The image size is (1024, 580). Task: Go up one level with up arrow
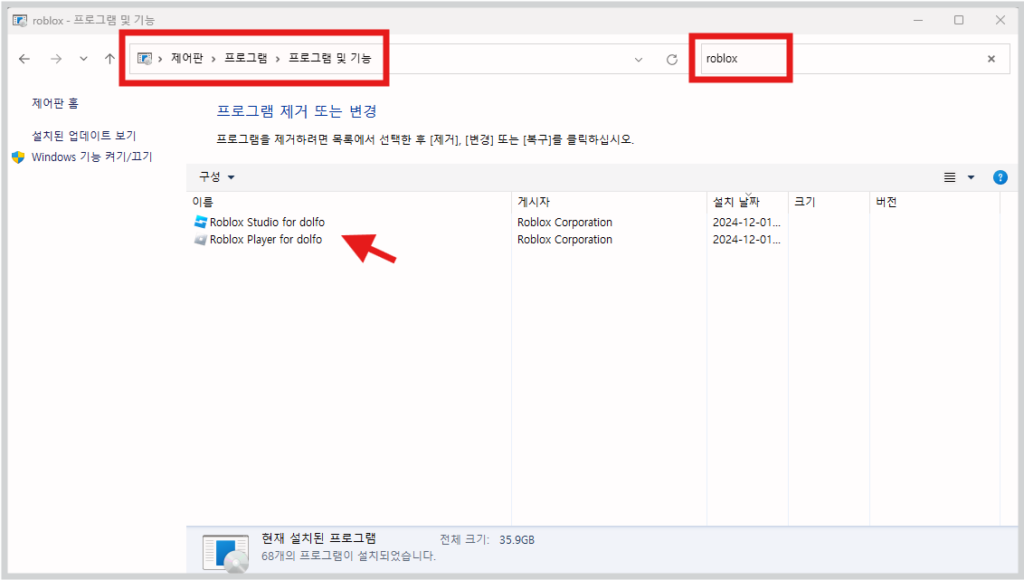point(110,59)
